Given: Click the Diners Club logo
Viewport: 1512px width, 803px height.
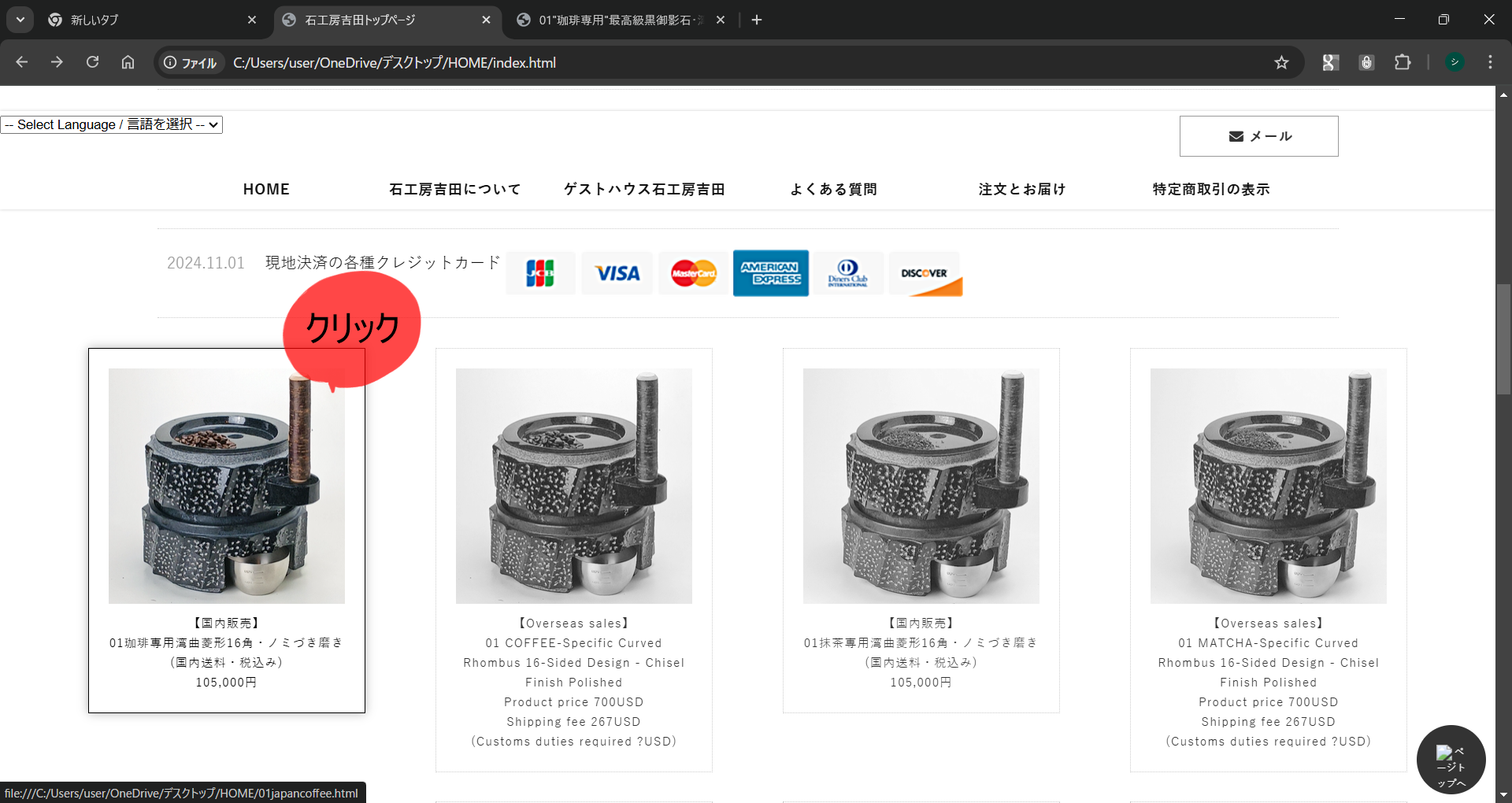Looking at the screenshot, I should point(848,273).
